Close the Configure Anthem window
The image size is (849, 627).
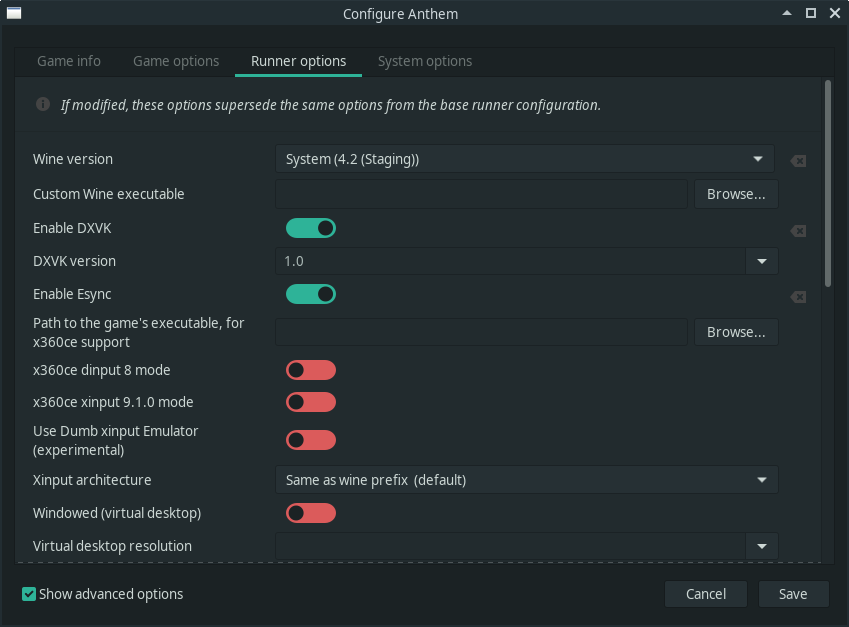834,13
